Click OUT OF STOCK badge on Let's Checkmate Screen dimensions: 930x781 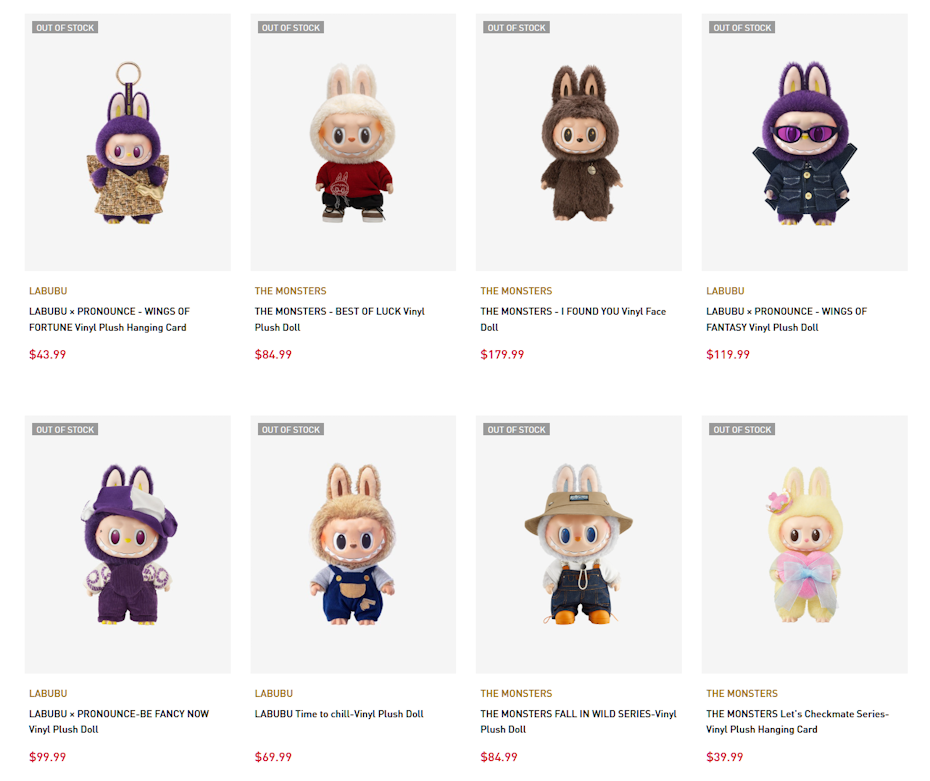coord(742,430)
